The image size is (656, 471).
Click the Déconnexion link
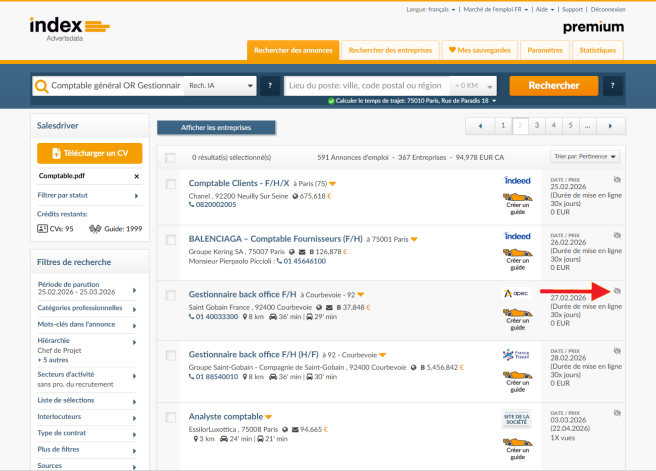608,9
